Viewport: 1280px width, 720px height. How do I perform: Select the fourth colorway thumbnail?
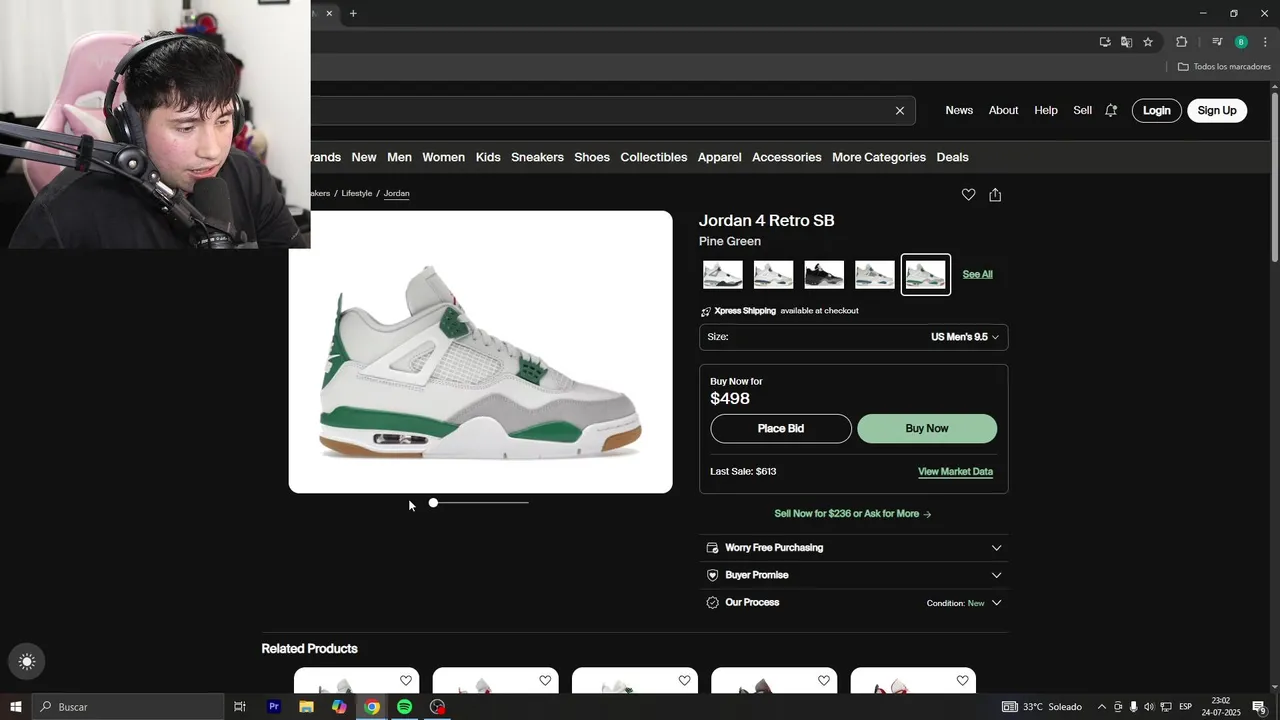pos(875,274)
